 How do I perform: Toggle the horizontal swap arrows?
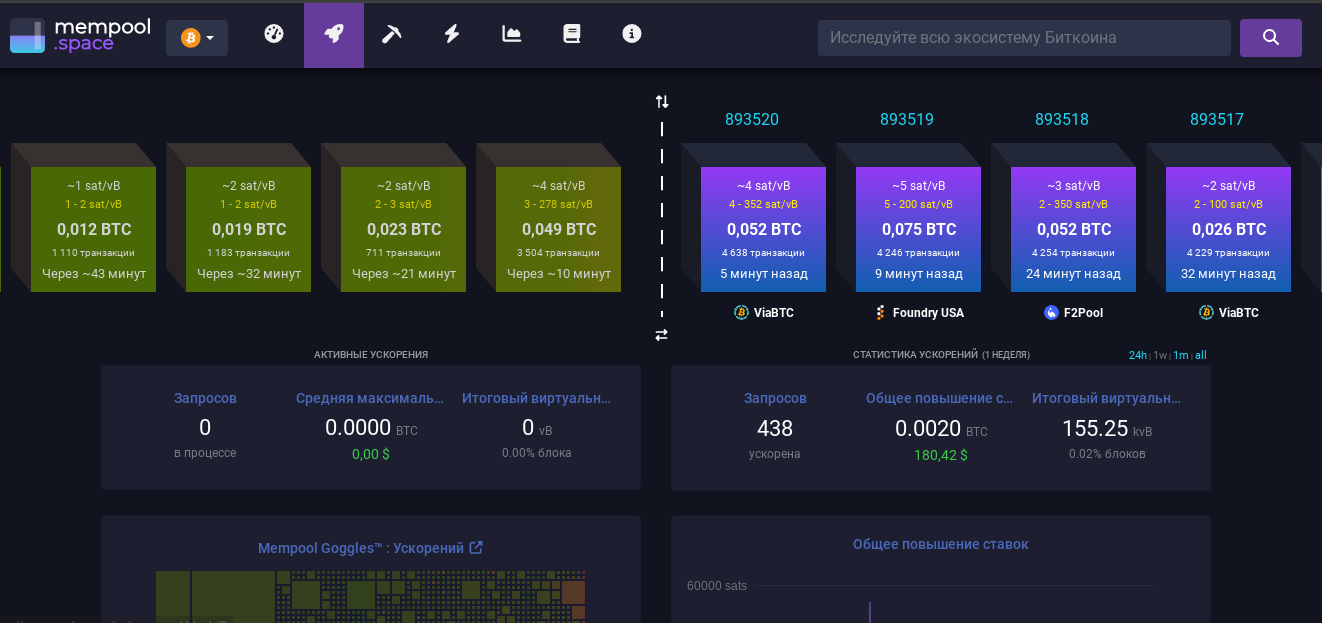(x=661, y=335)
